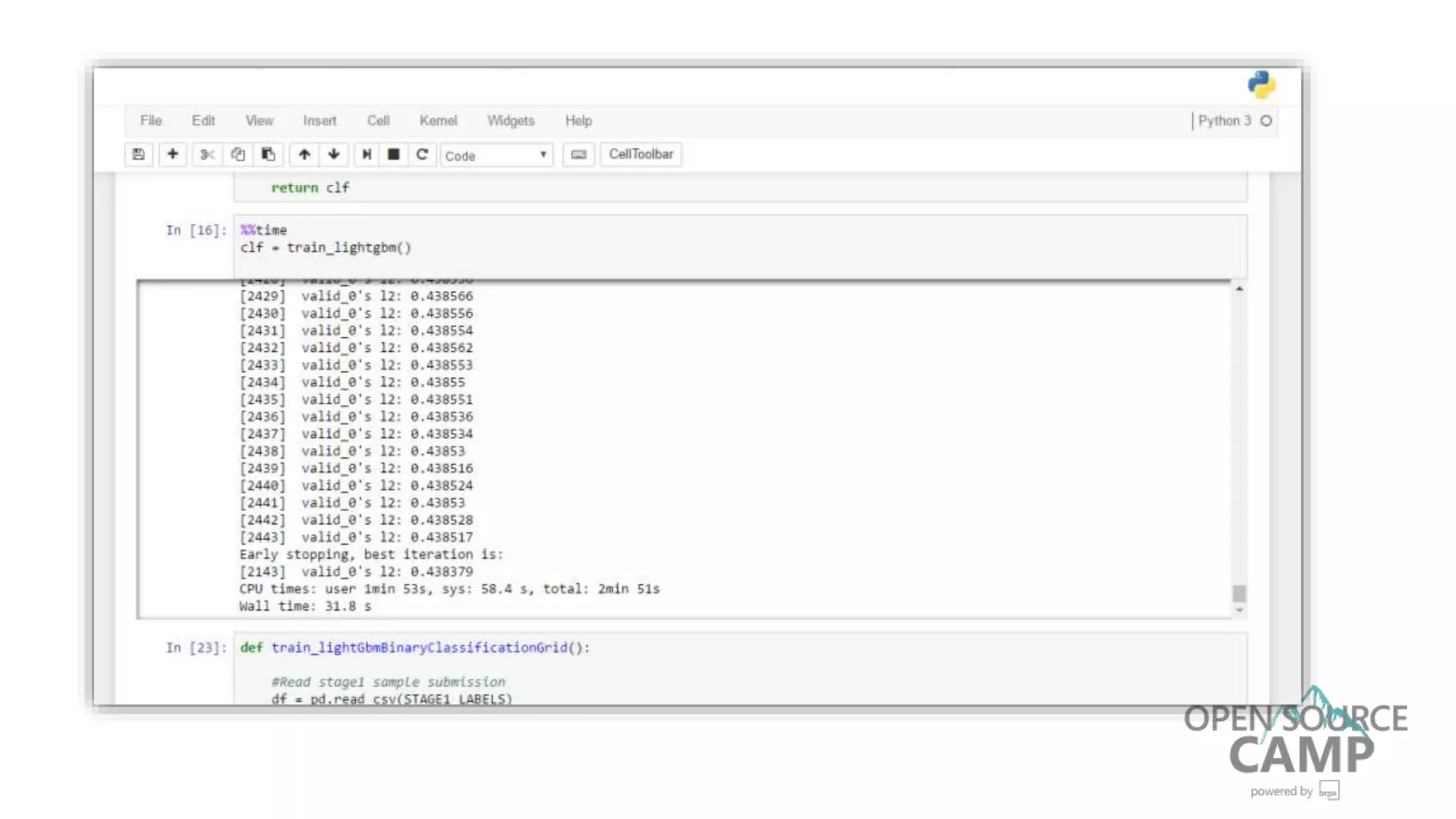
Task: Click the CellToolbar button
Action: point(641,154)
